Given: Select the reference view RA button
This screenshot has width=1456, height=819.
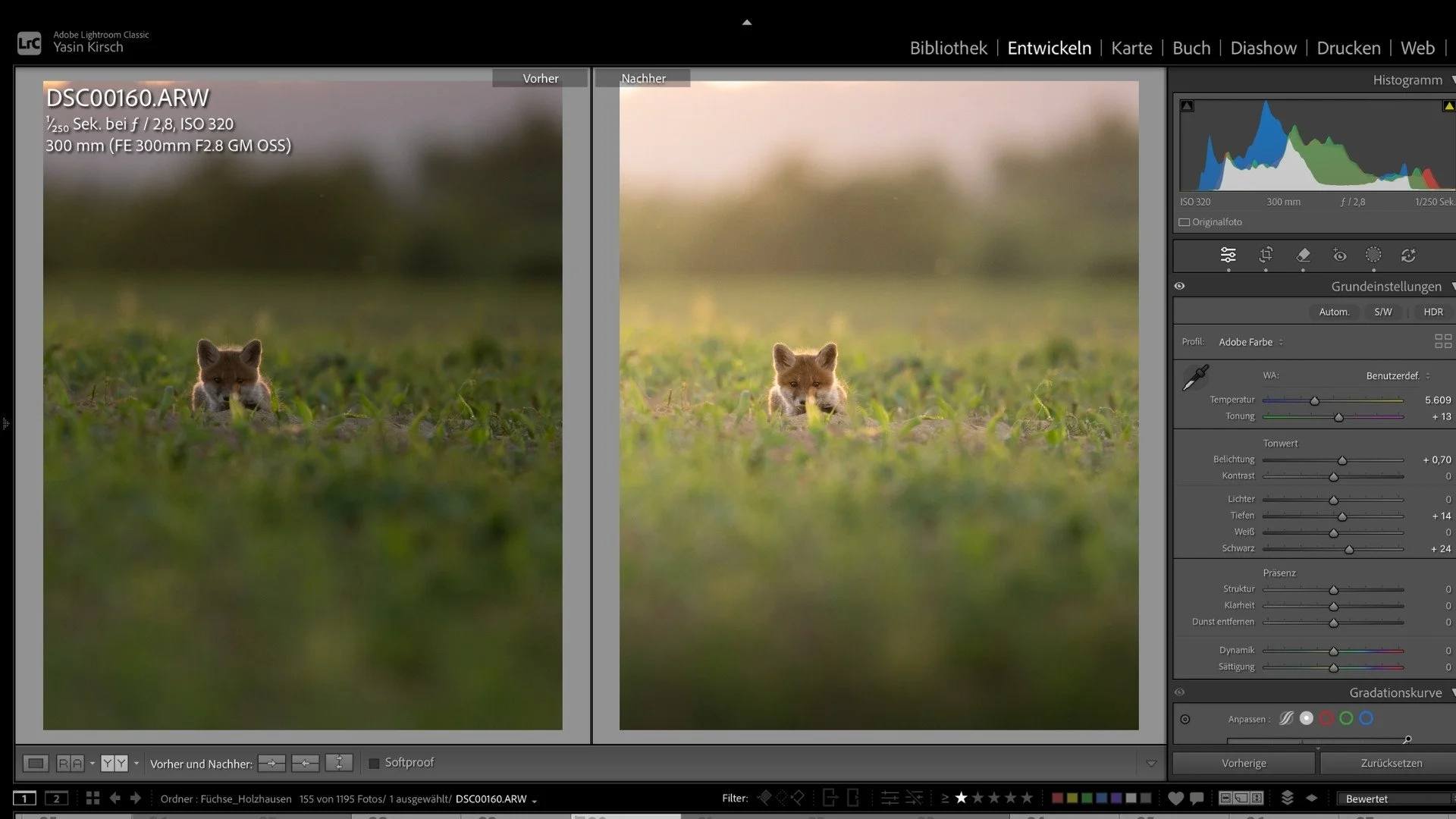Looking at the screenshot, I should (71, 763).
